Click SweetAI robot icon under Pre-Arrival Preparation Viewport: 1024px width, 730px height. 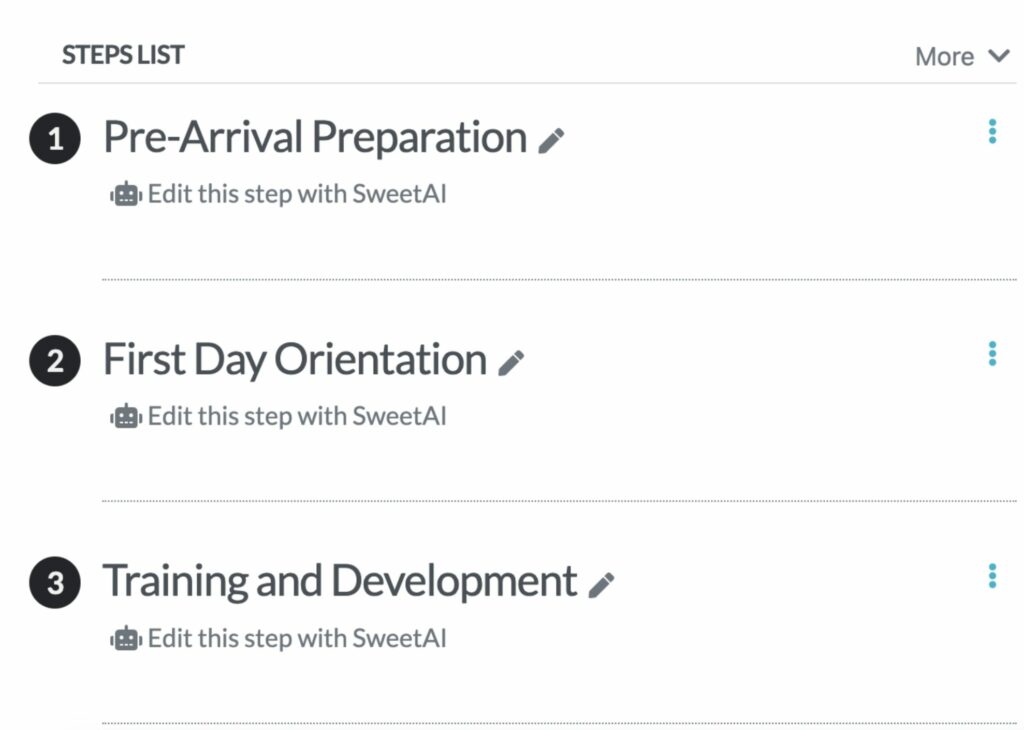coord(126,195)
